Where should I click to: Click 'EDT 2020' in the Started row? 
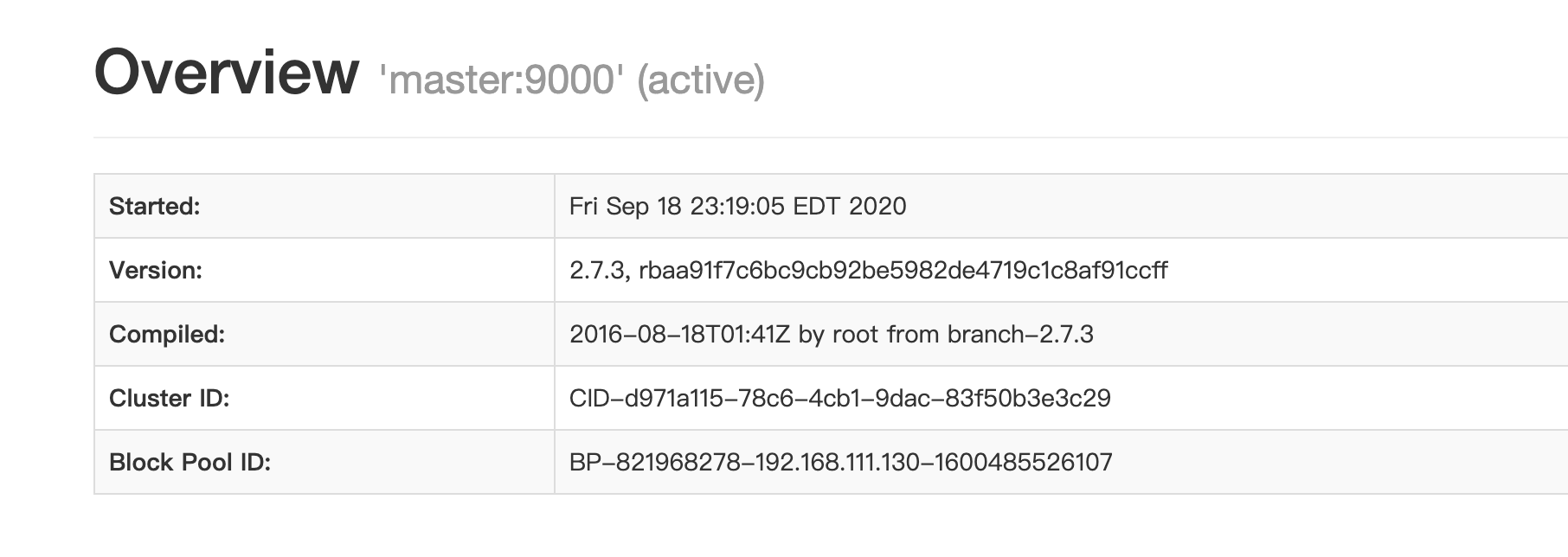click(850, 206)
